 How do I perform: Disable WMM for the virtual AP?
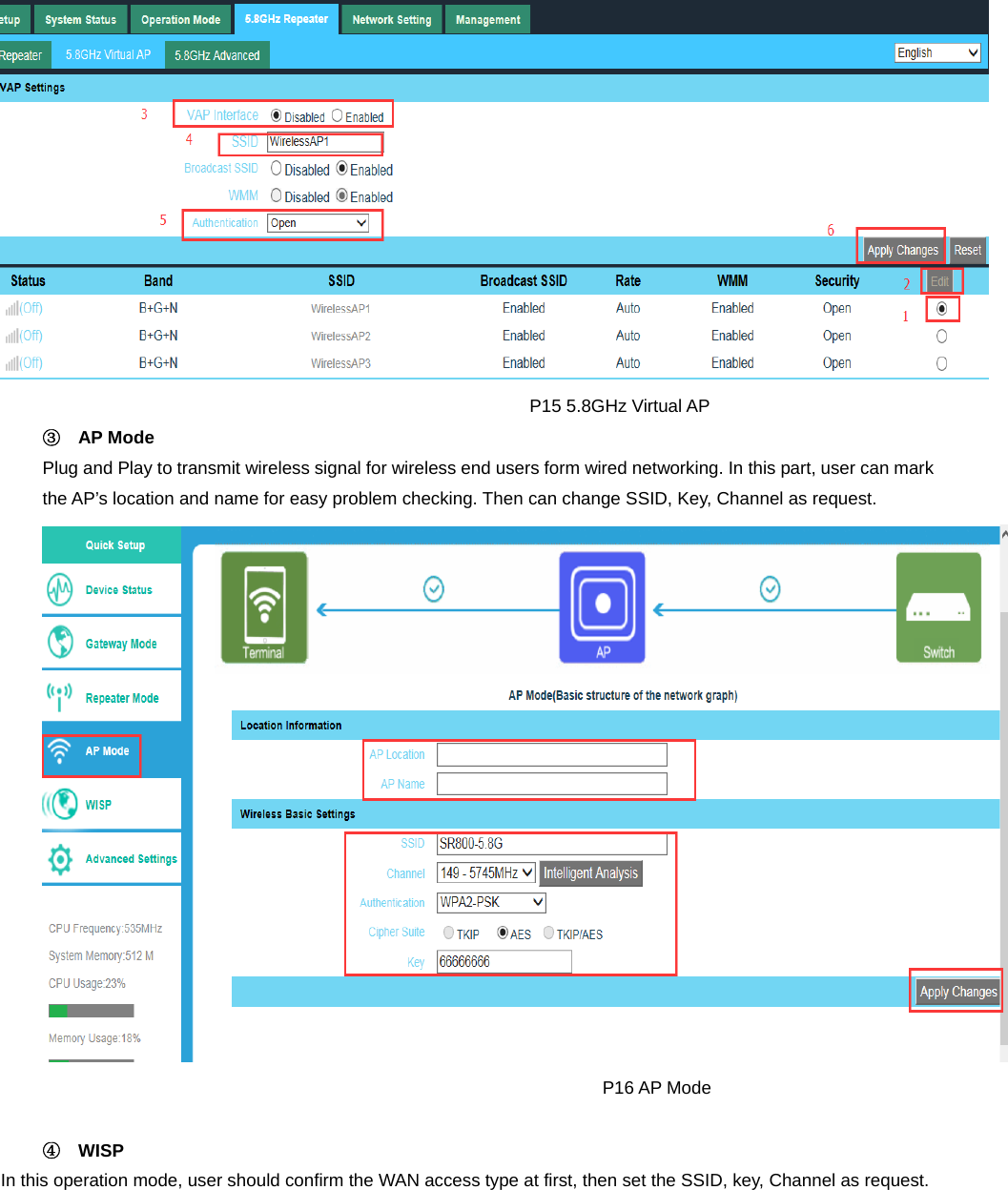pos(278,196)
